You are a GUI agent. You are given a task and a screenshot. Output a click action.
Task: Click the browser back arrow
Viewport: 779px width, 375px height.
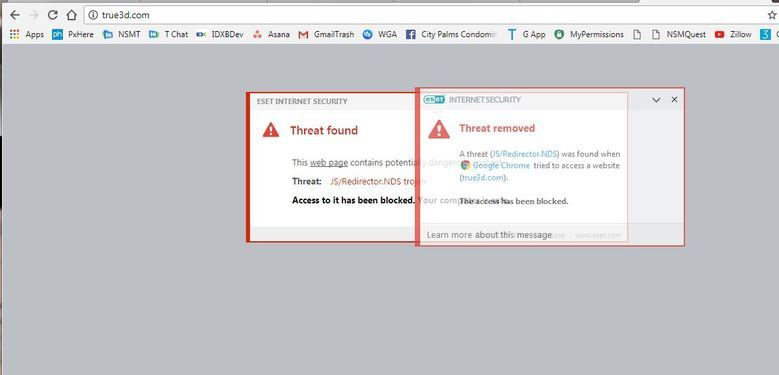coord(14,15)
